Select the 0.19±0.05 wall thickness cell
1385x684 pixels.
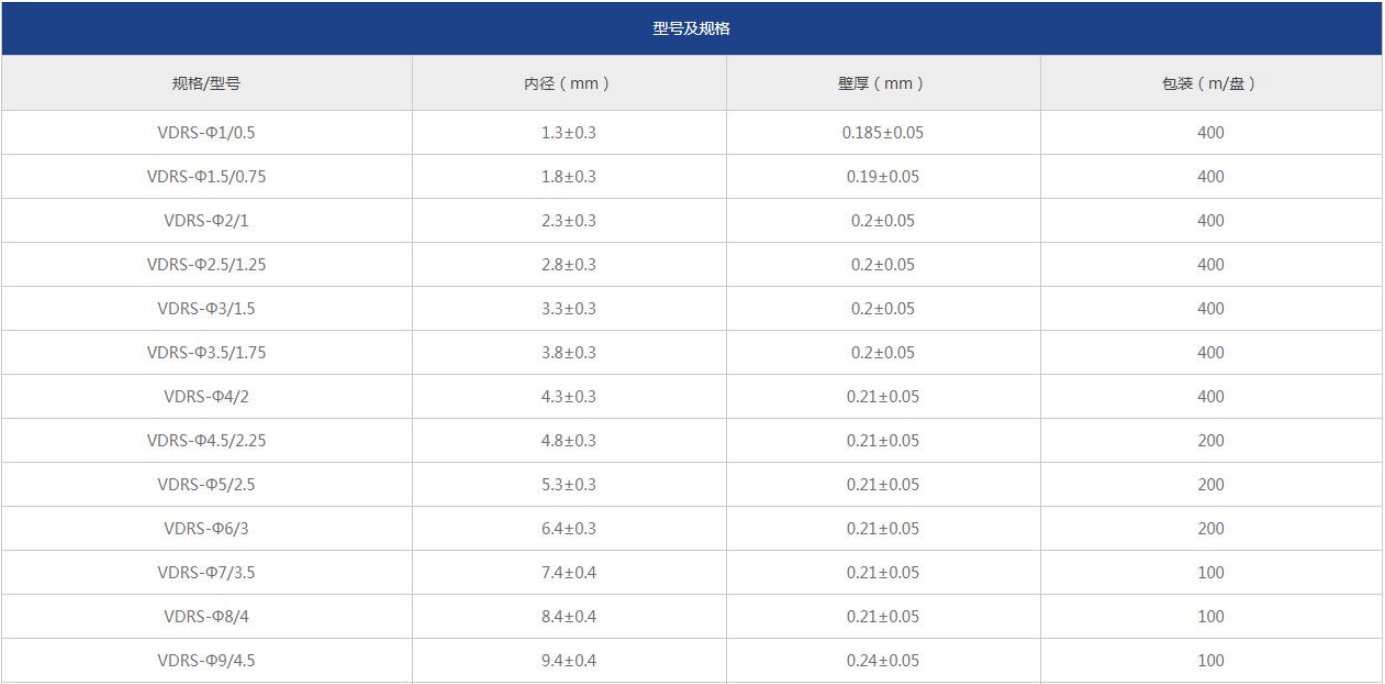click(882, 177)
